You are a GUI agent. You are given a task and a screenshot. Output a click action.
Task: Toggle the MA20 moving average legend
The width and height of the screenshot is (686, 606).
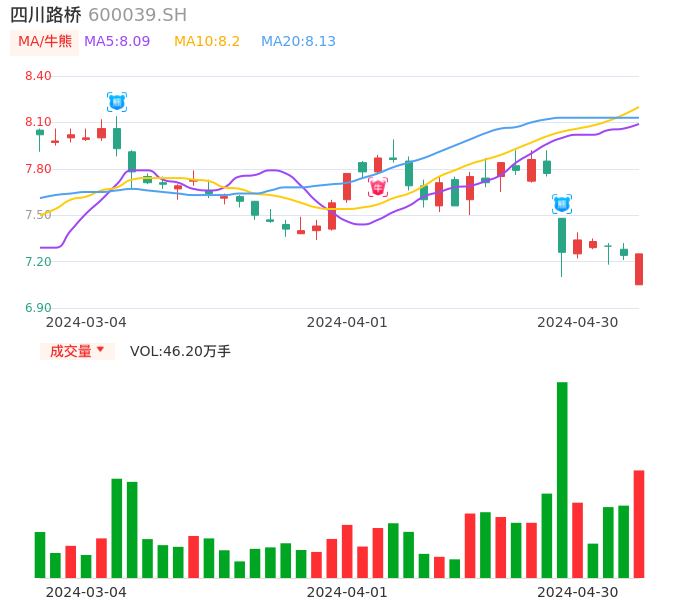click(298, 42)
